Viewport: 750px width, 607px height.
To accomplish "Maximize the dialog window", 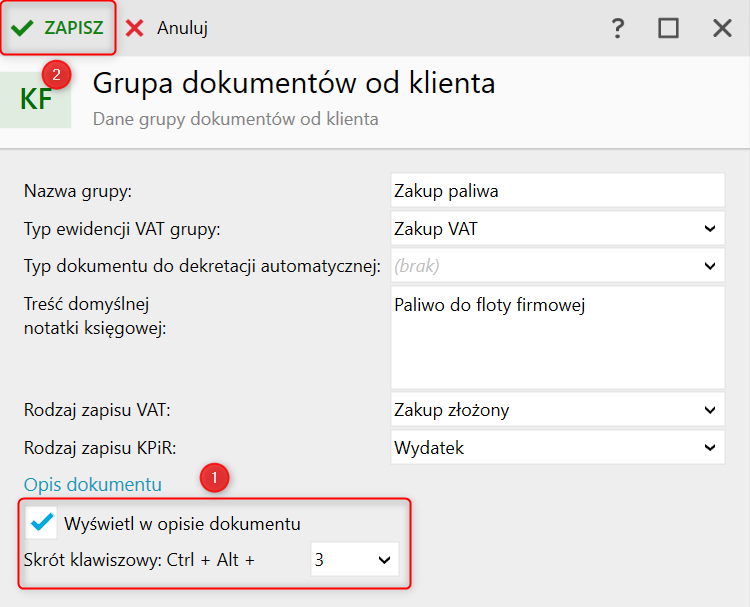I will pos(669,28).
